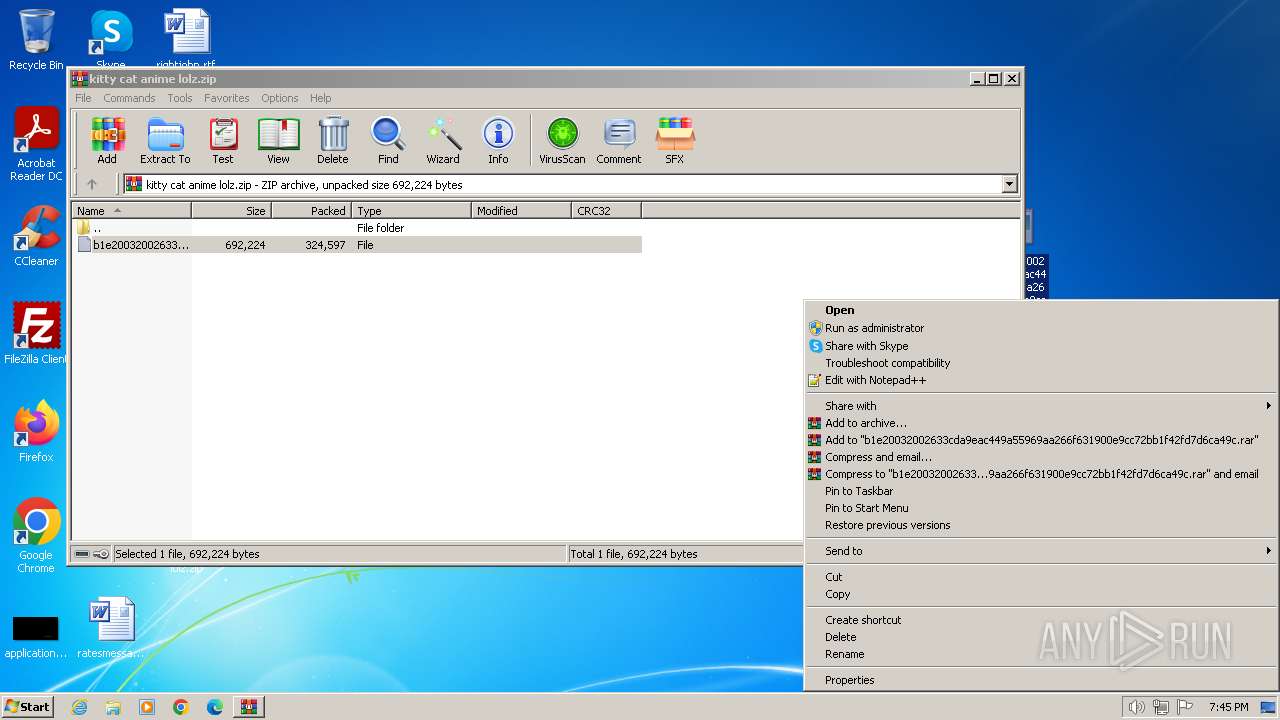Open media player taskbar icon
Screen dimensions: 1280x720
[147, 707]
